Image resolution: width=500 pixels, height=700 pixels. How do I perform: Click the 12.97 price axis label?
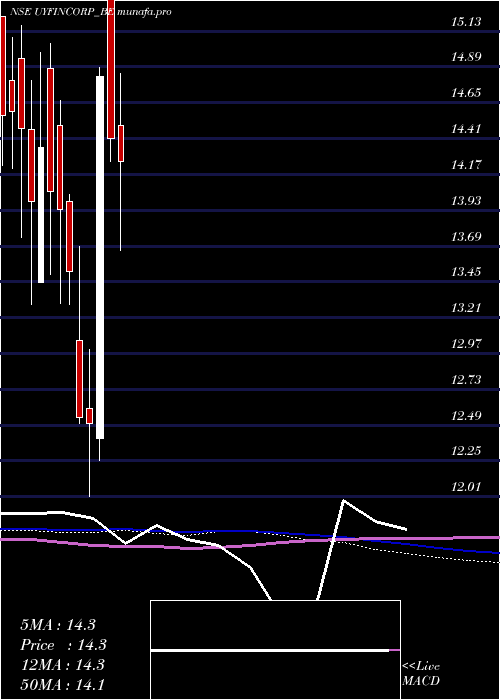click(x=466, y=344)
